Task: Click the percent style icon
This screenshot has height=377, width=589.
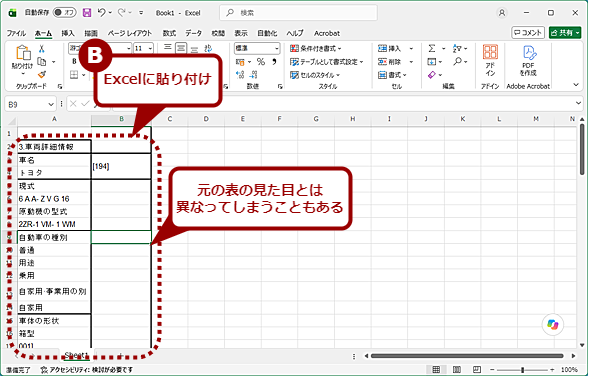Action: tap(261, 62)
